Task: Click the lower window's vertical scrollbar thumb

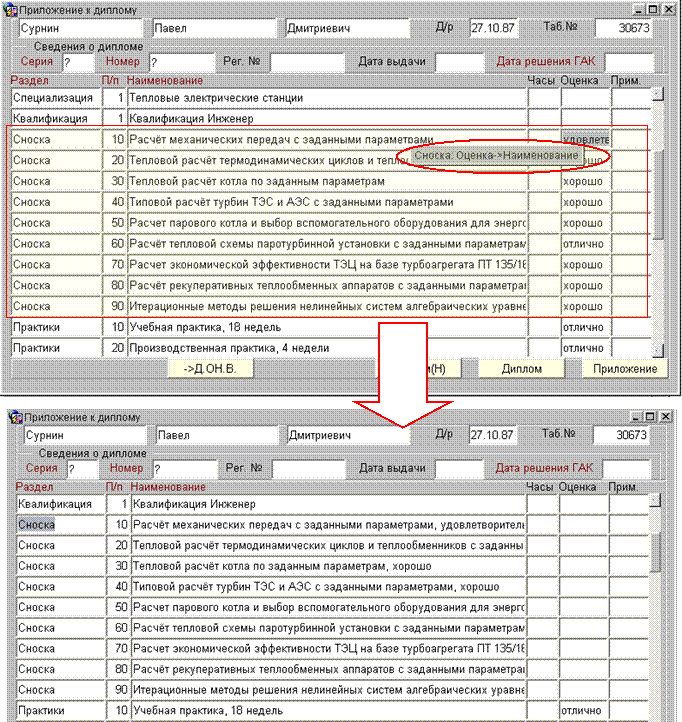Action: [654, 553]
